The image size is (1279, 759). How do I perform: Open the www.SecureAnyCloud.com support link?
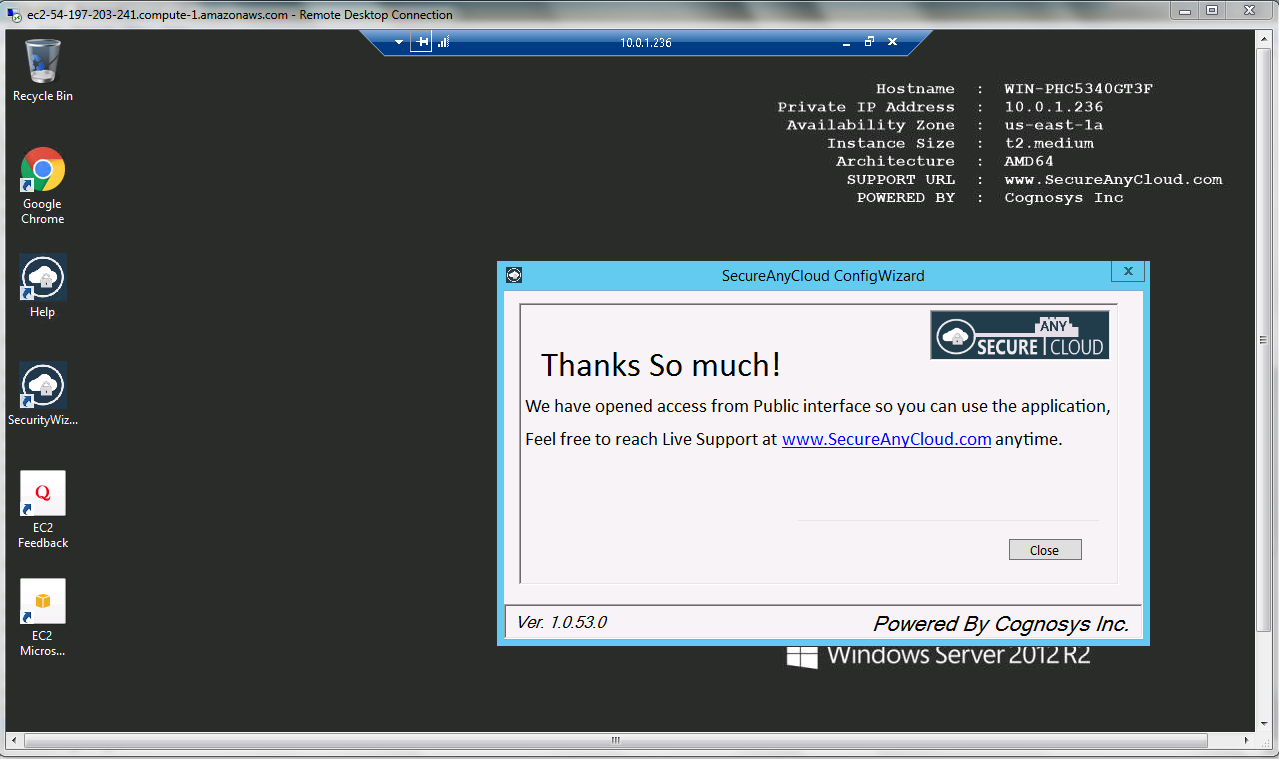tap(886, 439)
